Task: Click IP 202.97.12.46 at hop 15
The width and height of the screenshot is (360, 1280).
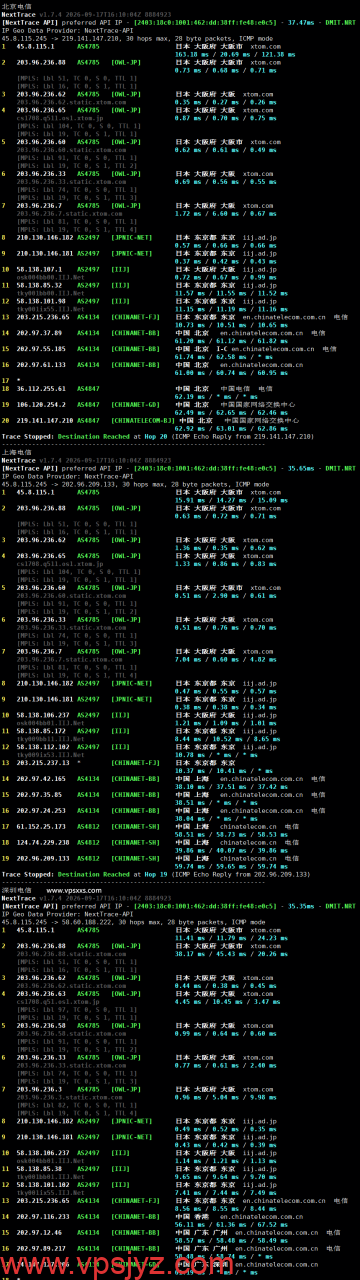Action: coord(38,1232)
